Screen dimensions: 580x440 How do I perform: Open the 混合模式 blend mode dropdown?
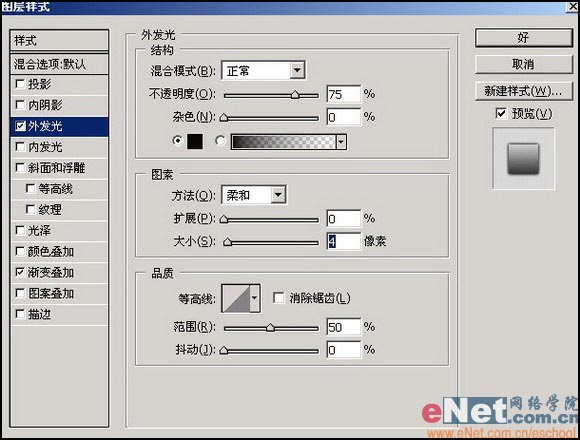[x=263, y=70]
